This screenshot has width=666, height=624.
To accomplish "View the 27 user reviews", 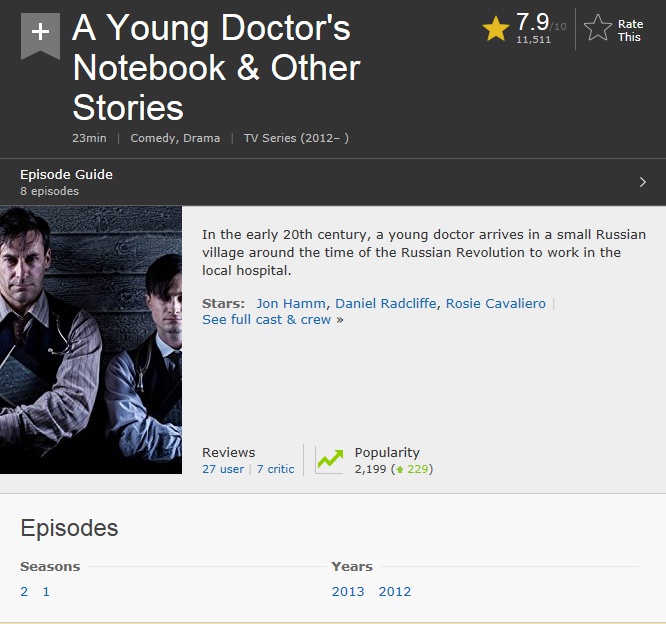I will 223,469.
